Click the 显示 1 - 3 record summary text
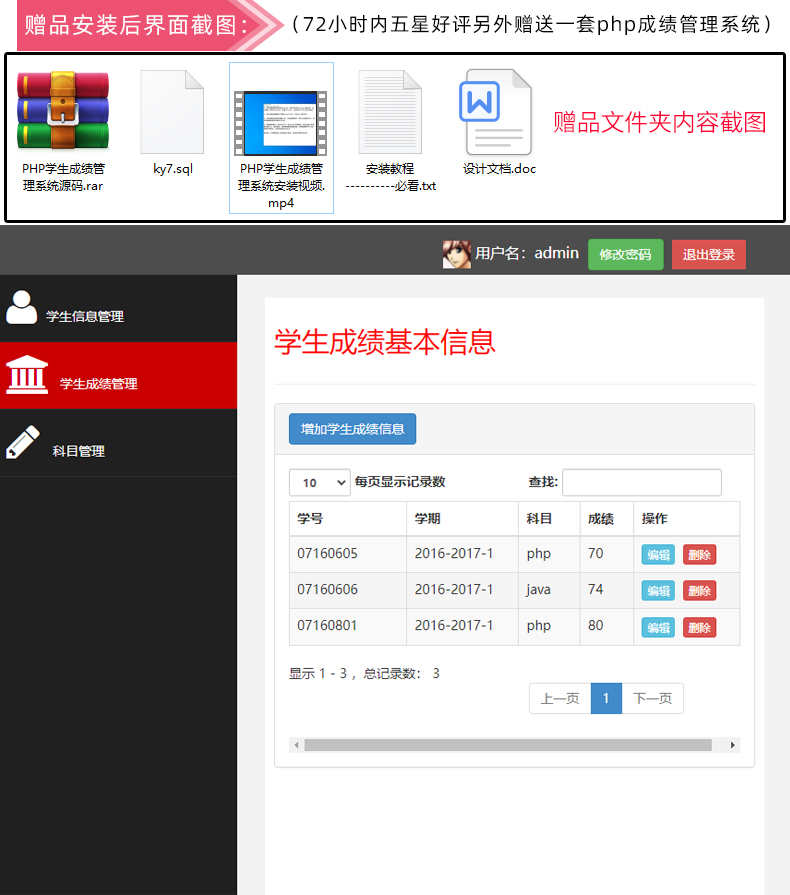This screenshot has height=895, width=790. [364, 674]
